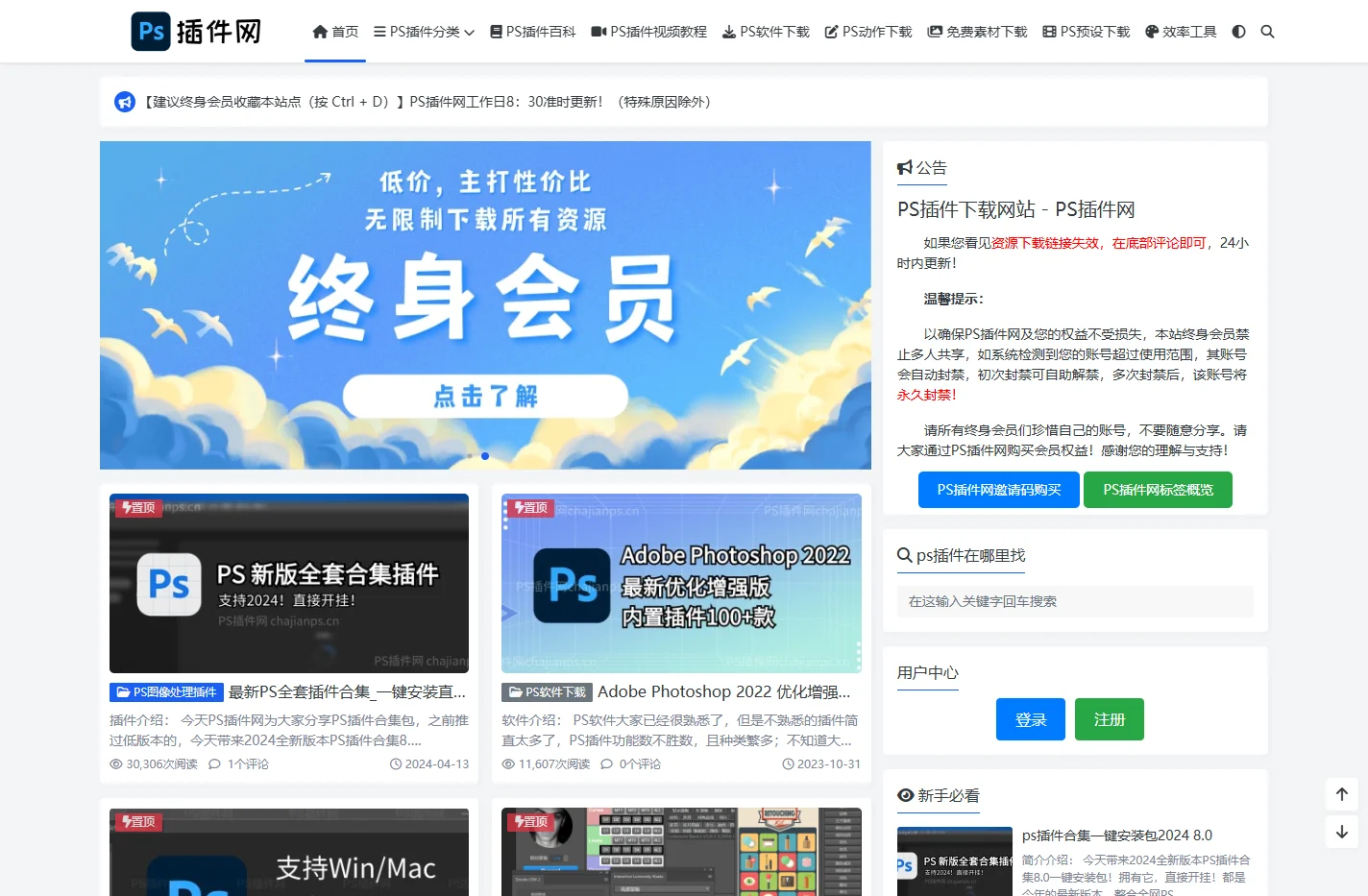The image size is (1368, 896).
Task: Click 30,306次阅读 eye view count
Action: pyautogui.click(x=154, y=764)
